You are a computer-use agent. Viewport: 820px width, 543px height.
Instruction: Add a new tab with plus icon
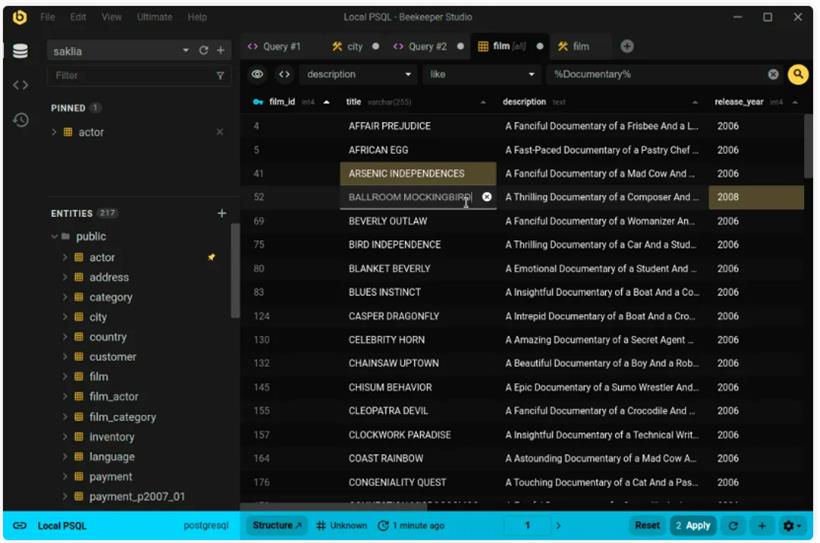(627, 46)
